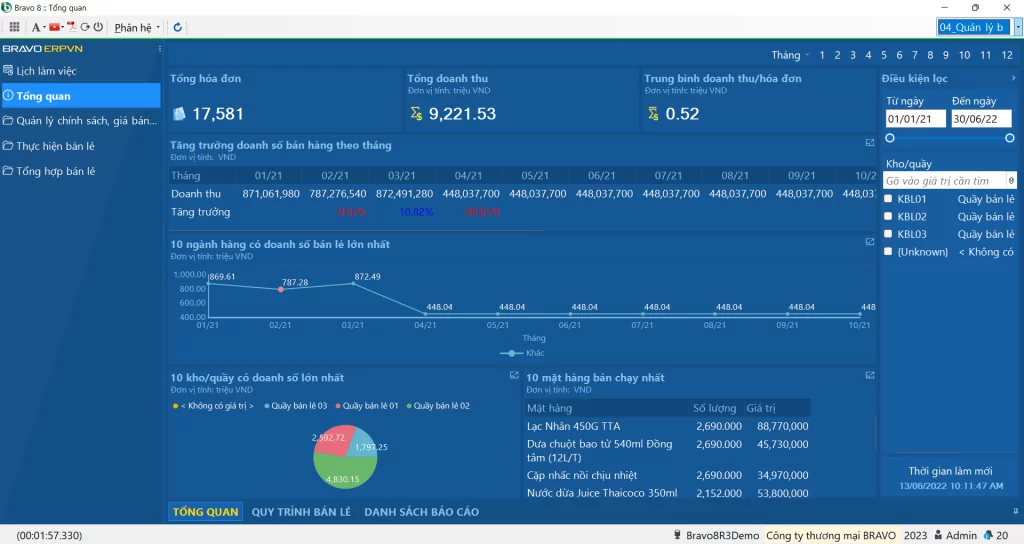Click the PDF export icon

point(72,27)
